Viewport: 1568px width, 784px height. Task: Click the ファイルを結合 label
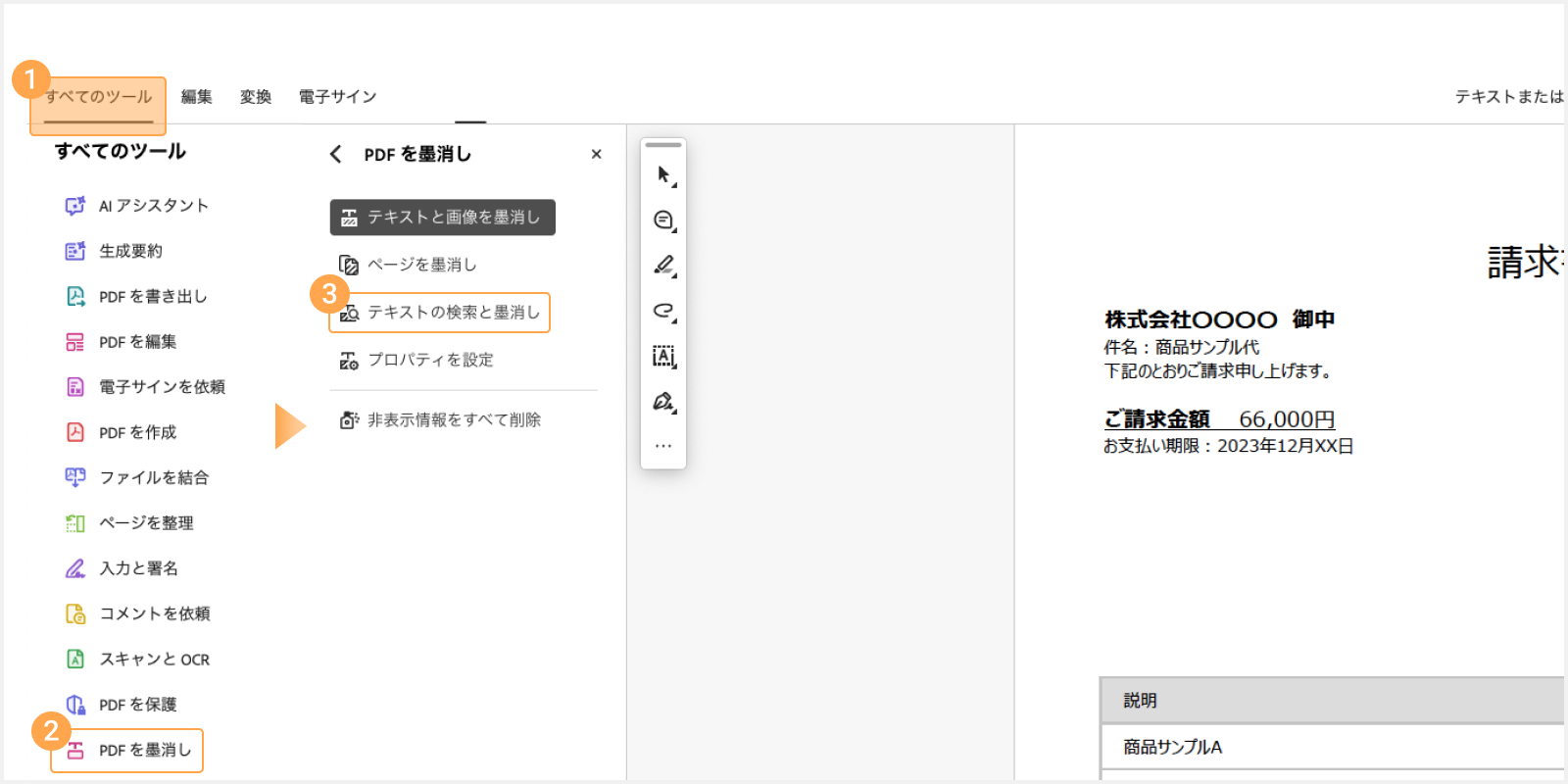tap(155, 477)
